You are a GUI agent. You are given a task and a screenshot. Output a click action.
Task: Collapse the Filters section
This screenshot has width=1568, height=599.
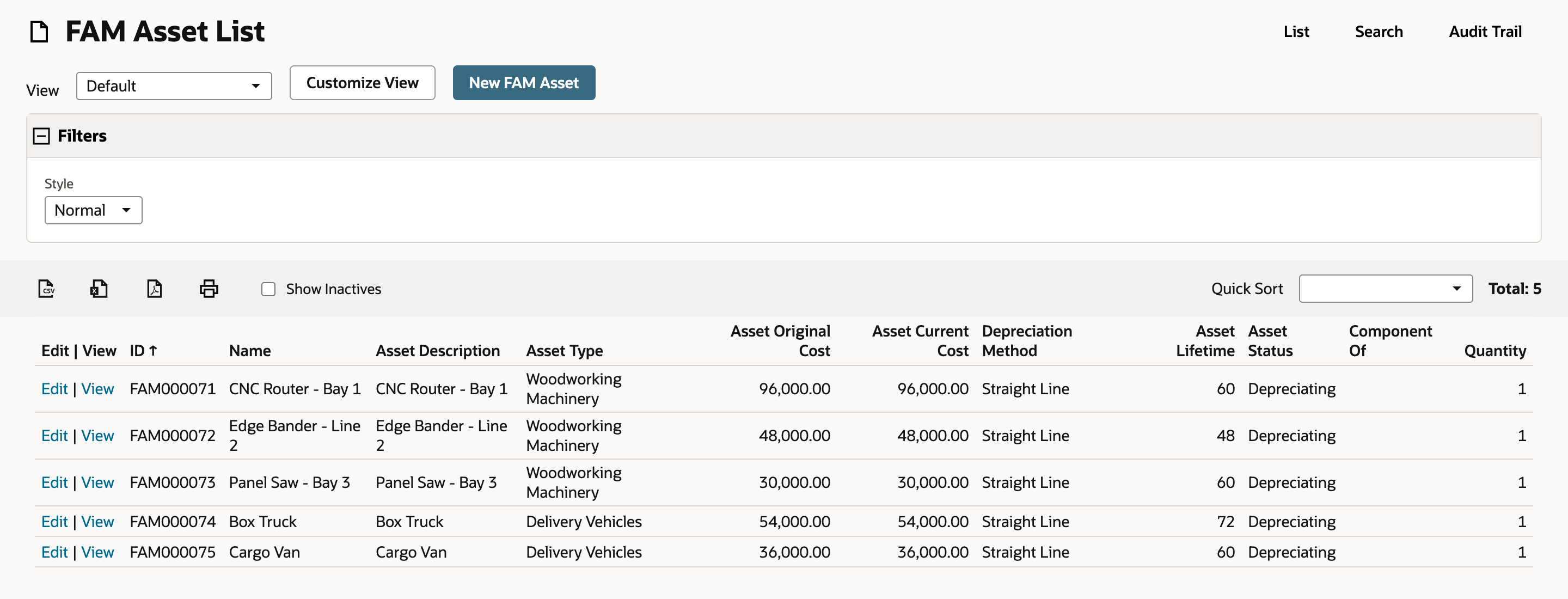(x=41, y=136)
